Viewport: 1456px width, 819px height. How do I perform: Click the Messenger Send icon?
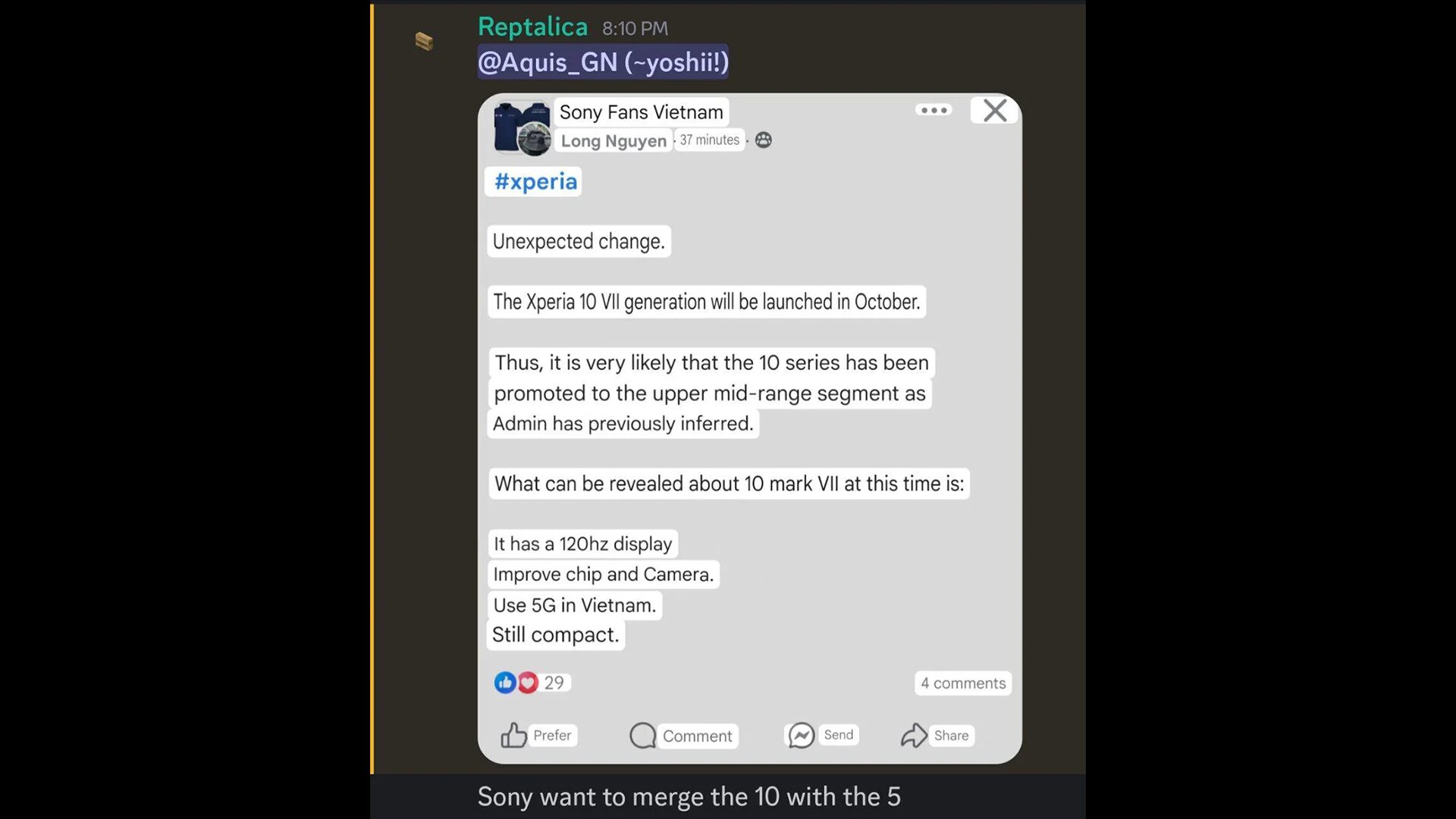pos(801,735)
